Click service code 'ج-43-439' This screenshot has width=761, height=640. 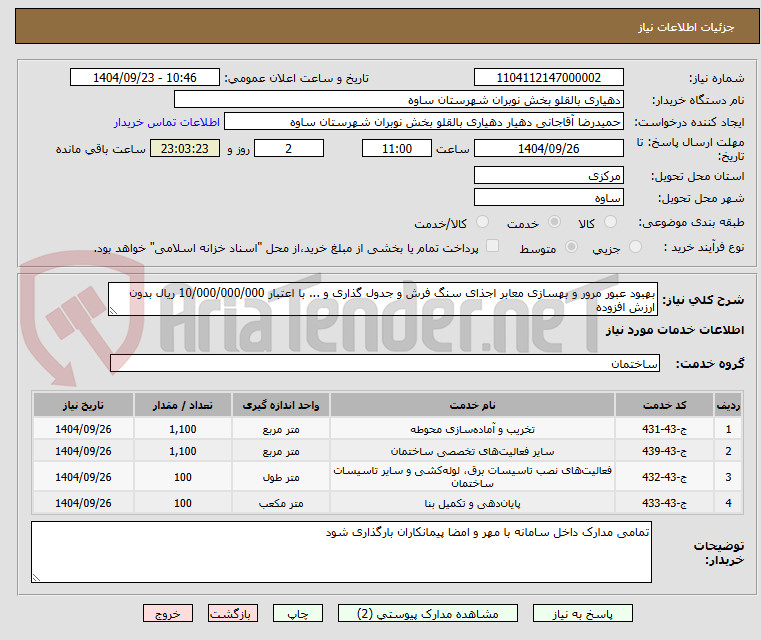click(664, 451)
